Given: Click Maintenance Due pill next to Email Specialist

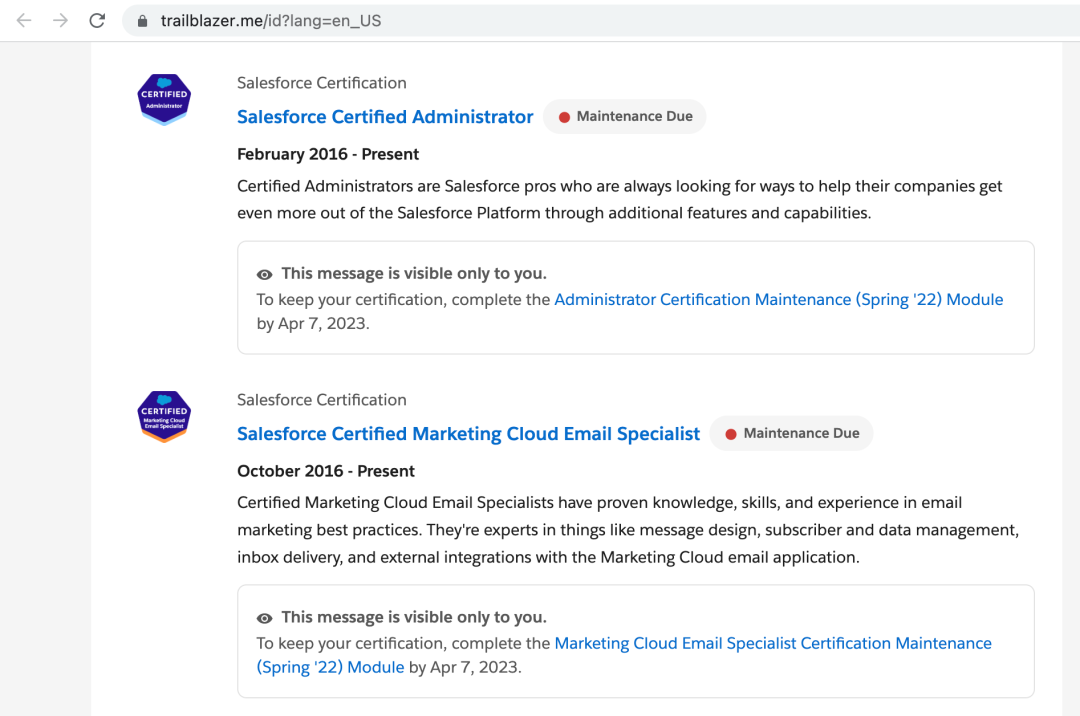Looking at the screenshot, I should tap(791, 433).
